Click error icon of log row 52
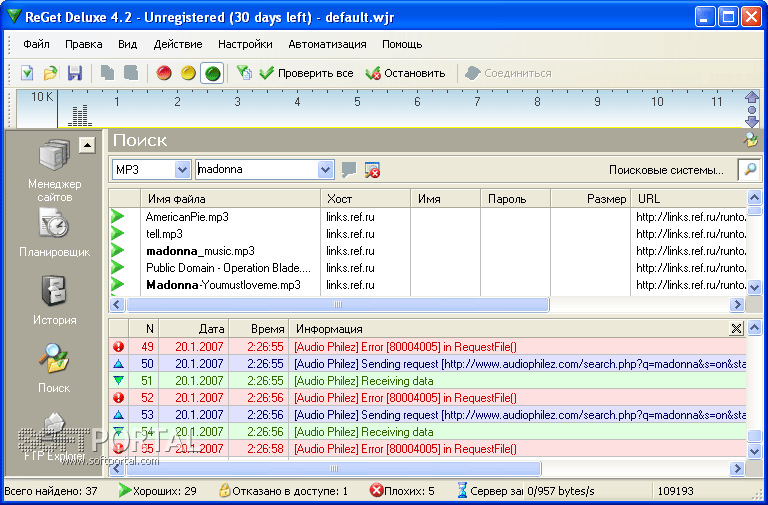768x505 pixels. tap(119, 398)
